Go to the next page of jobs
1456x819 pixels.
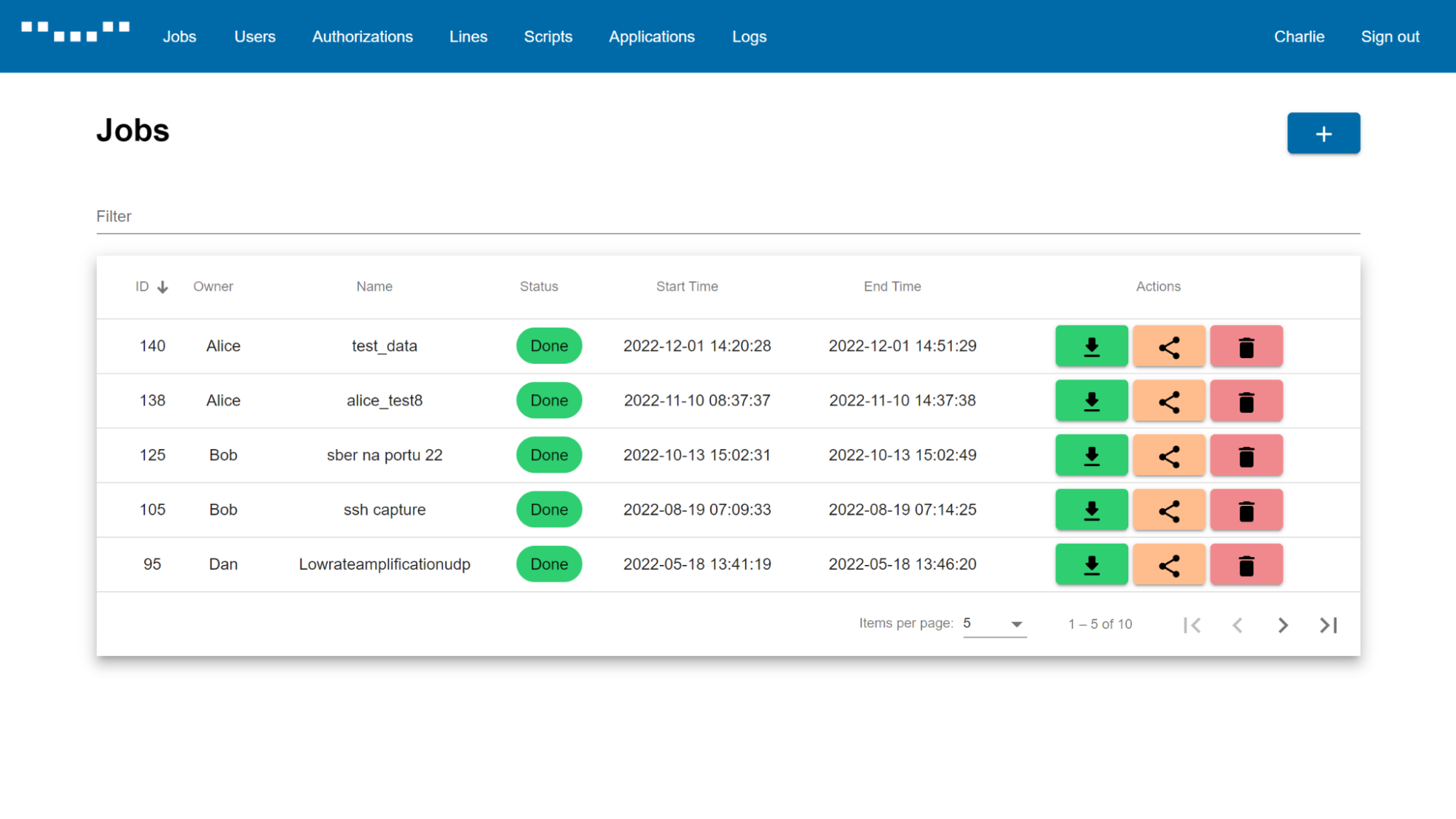coord(1283,625)
